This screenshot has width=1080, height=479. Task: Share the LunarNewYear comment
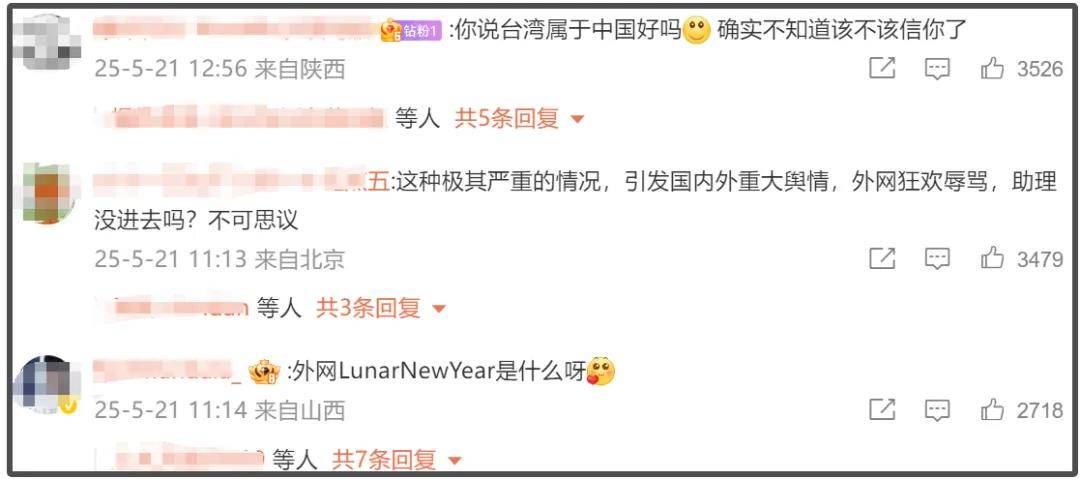pos(882,409)
